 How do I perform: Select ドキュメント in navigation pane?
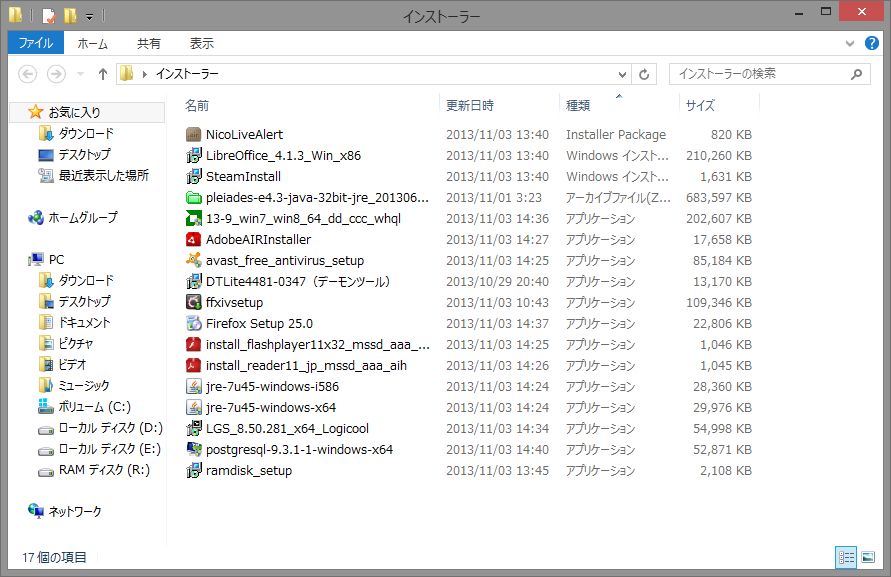pyautogui.click(x=85, y=323)
